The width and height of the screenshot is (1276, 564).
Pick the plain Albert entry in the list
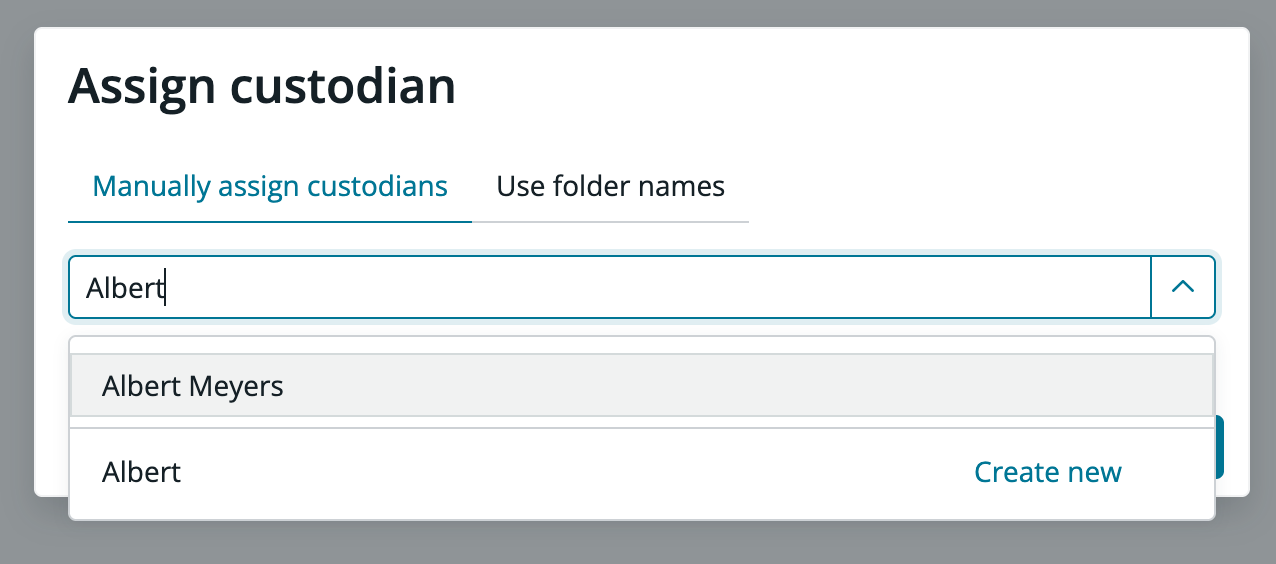(x=142, y=472)
